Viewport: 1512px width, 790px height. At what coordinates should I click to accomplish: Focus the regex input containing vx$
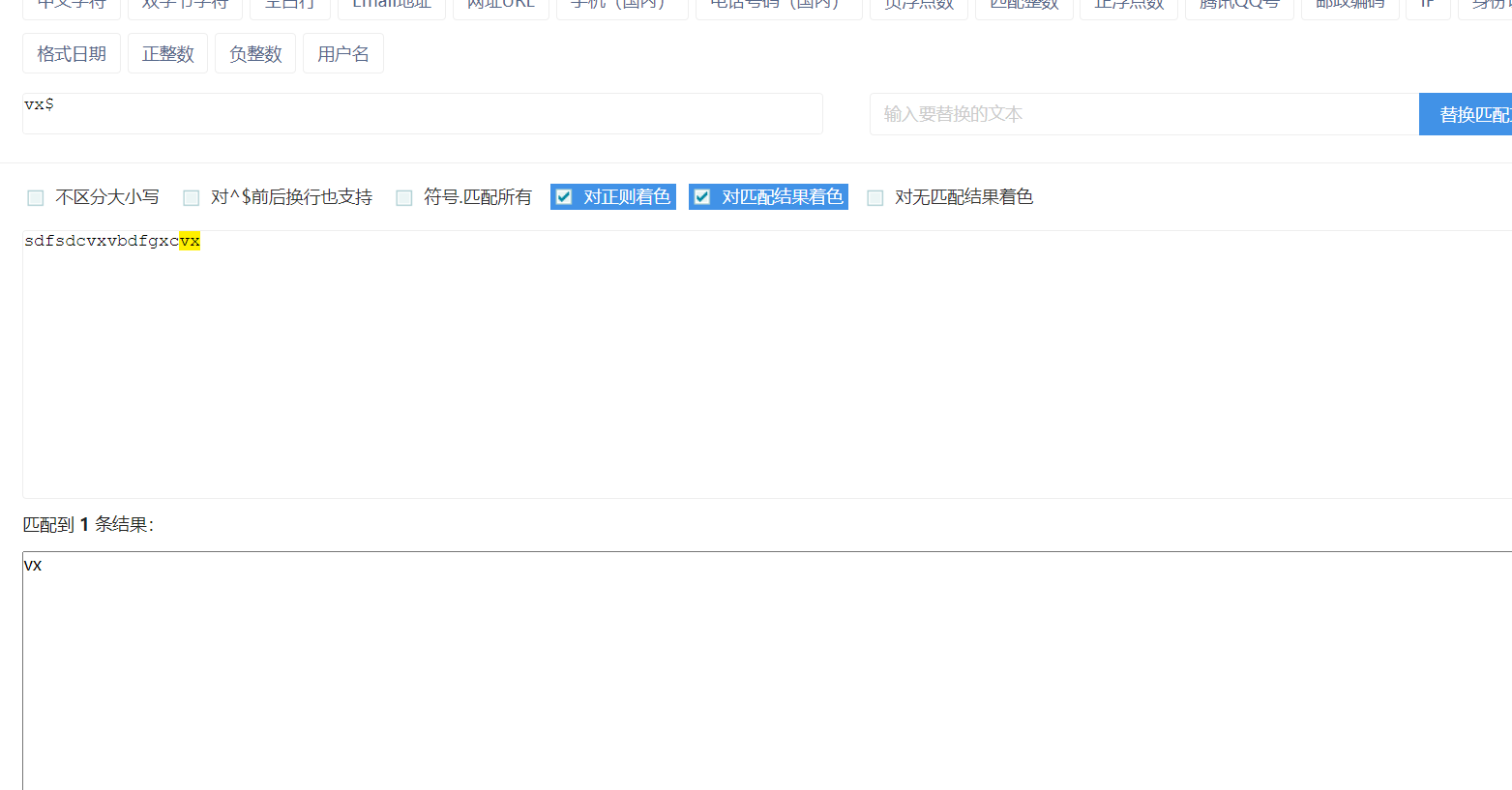click(423, 113)
